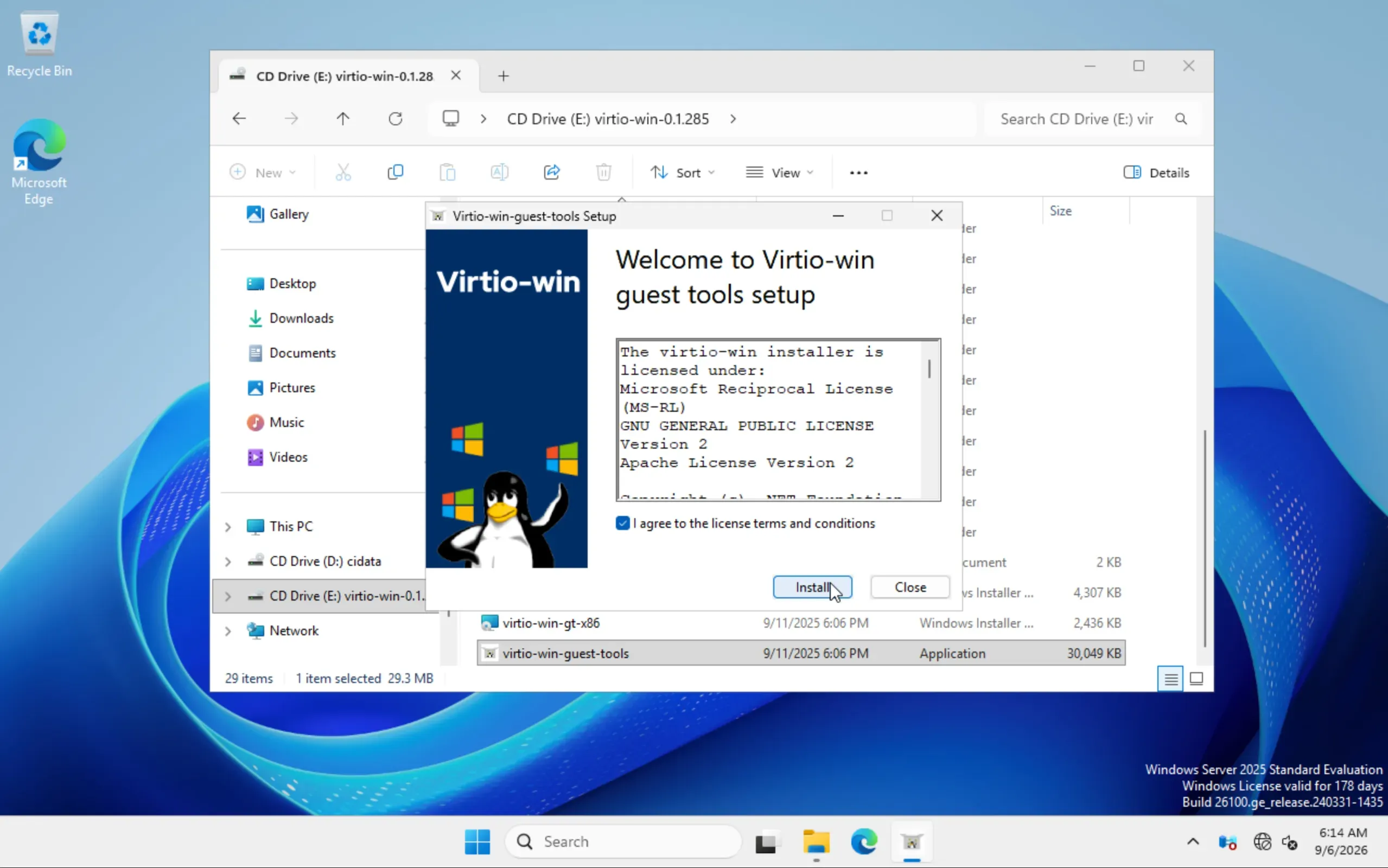Open the clock showing 6:14 AM
The width and height of the screenshot is (1388, 868).
coord(1342,841)
